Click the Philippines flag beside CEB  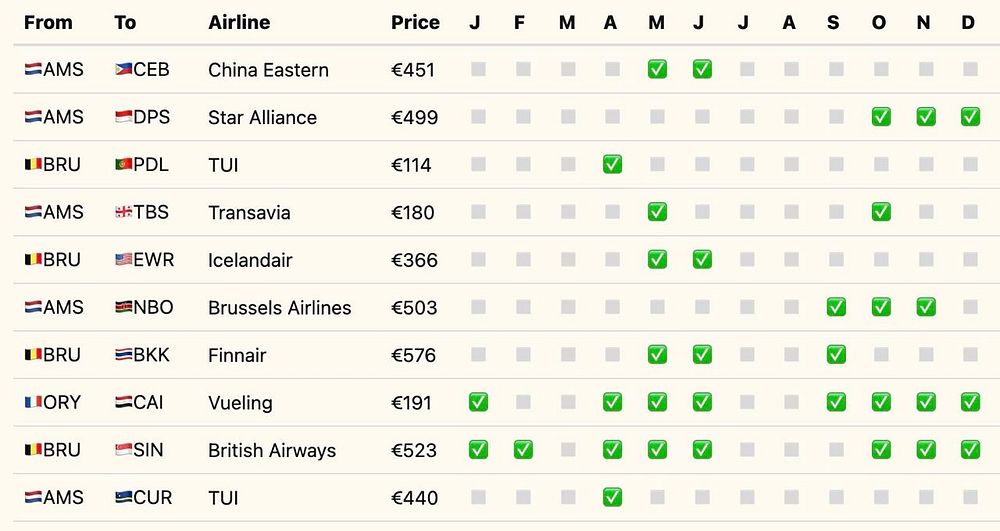pyautogui.click(x=123, y=70)
